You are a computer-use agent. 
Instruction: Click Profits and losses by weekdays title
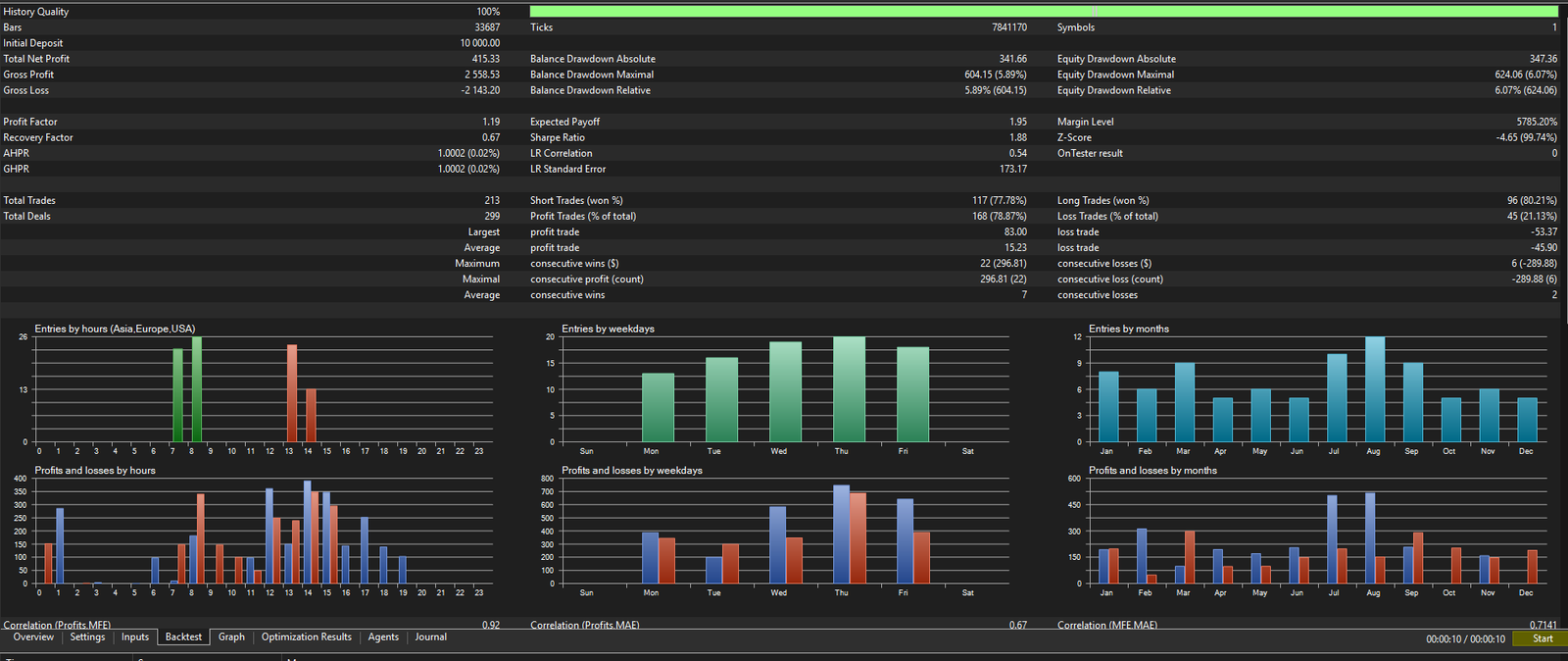(632, 471)
